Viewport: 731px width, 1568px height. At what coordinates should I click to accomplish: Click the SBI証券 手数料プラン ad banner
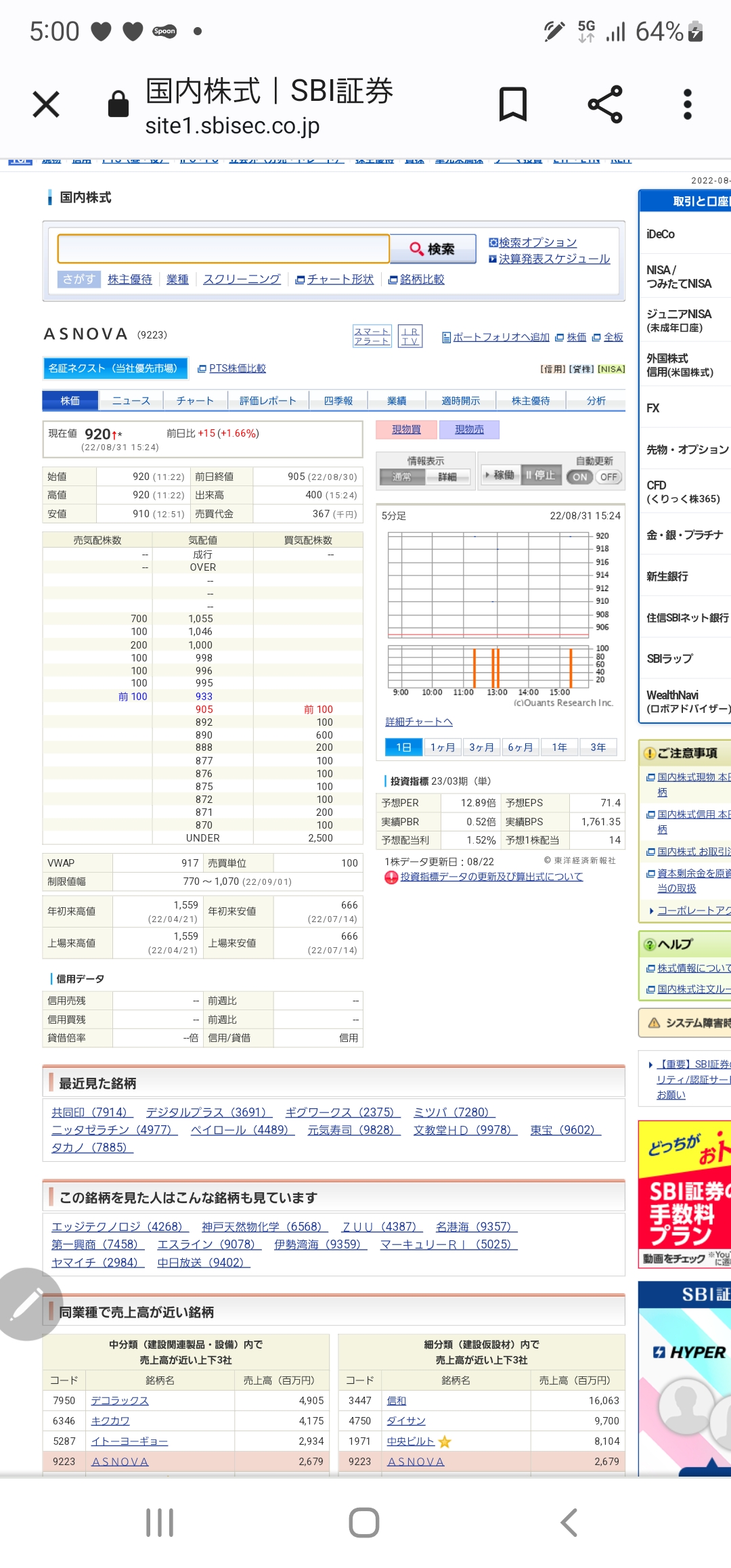[684, 1195]
